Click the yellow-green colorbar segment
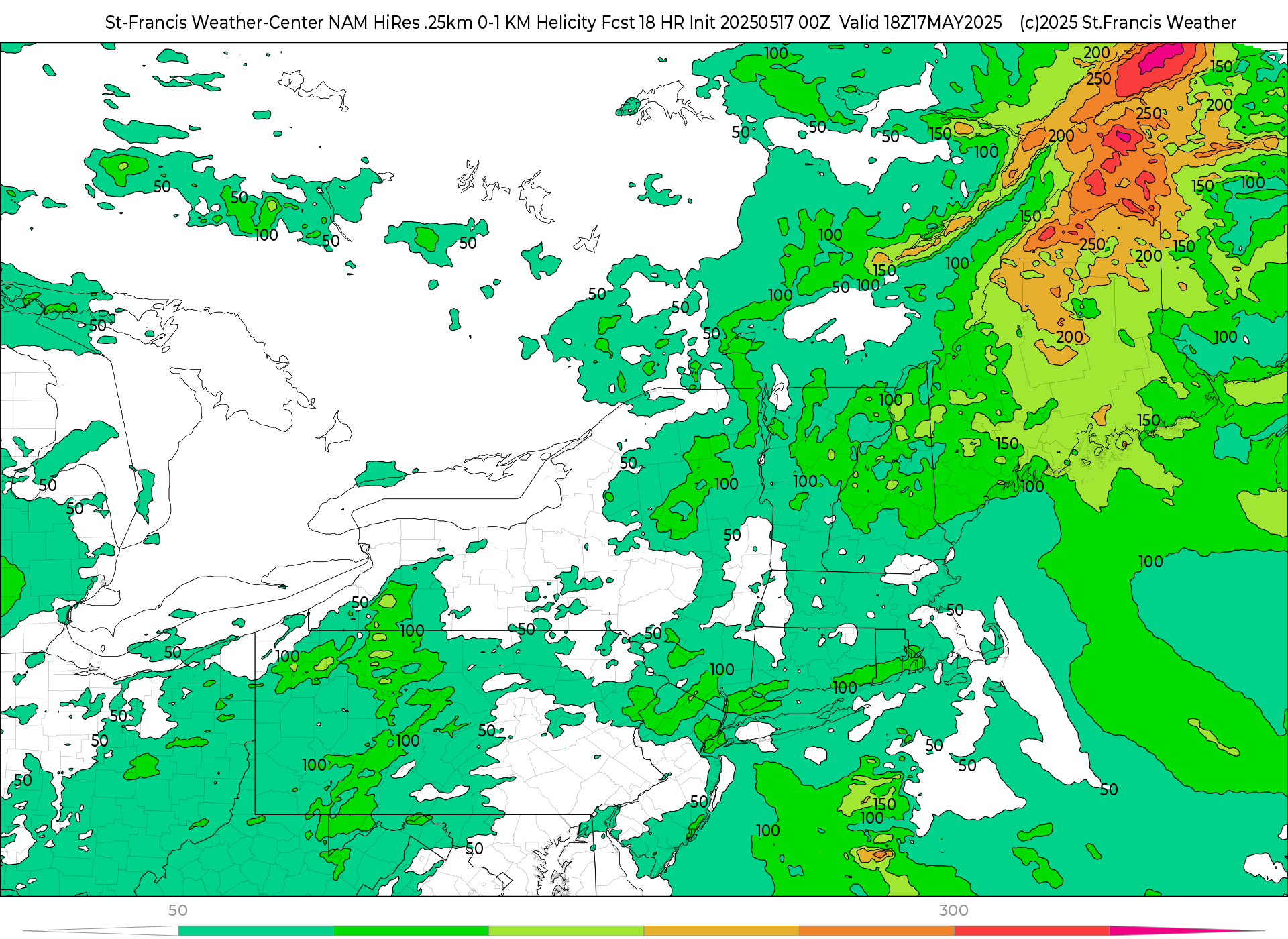The image size is (1288, 939). (x=566, y=931)
